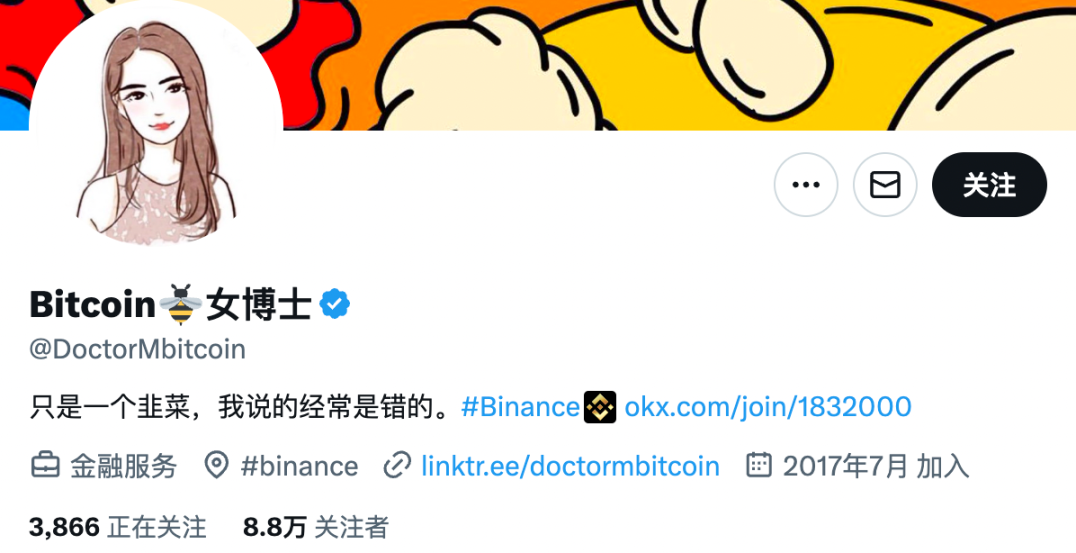1076x553 pixels.
Task: Click the calendar icon by join date
Action: (759, 465)
